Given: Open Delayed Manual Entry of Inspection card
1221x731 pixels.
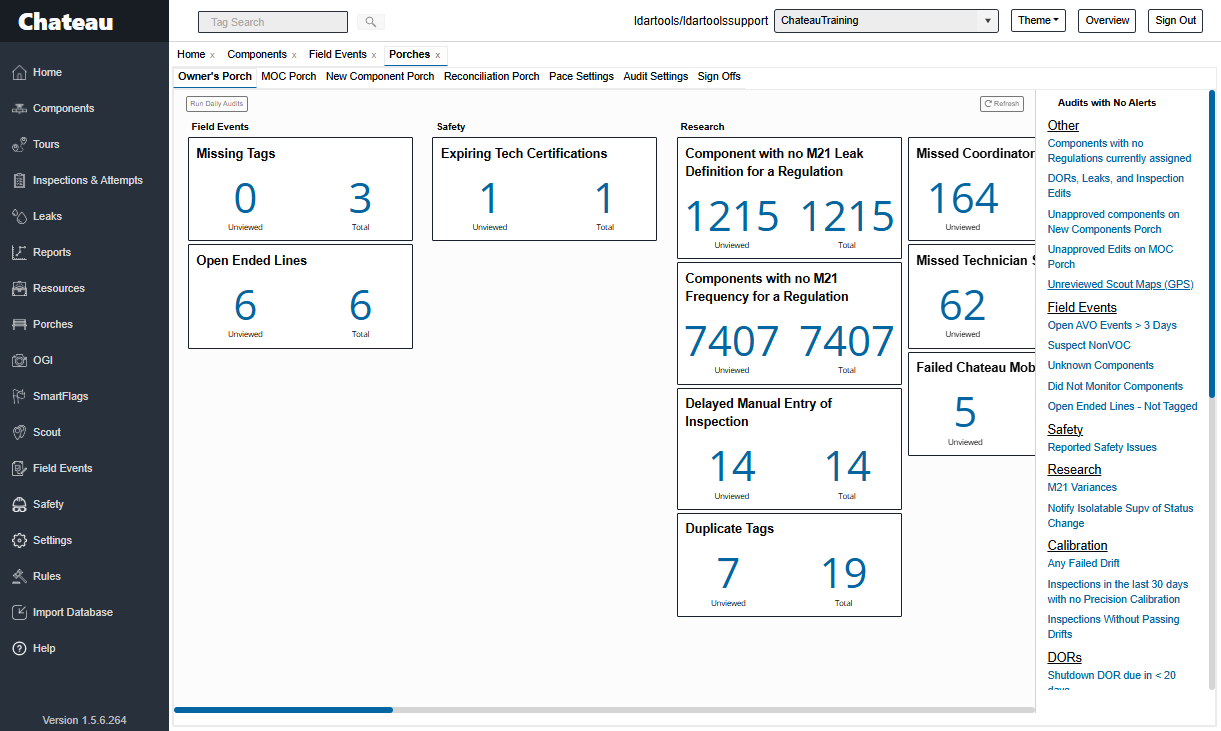Looking at the screenshot, I should tap(789, 449).
